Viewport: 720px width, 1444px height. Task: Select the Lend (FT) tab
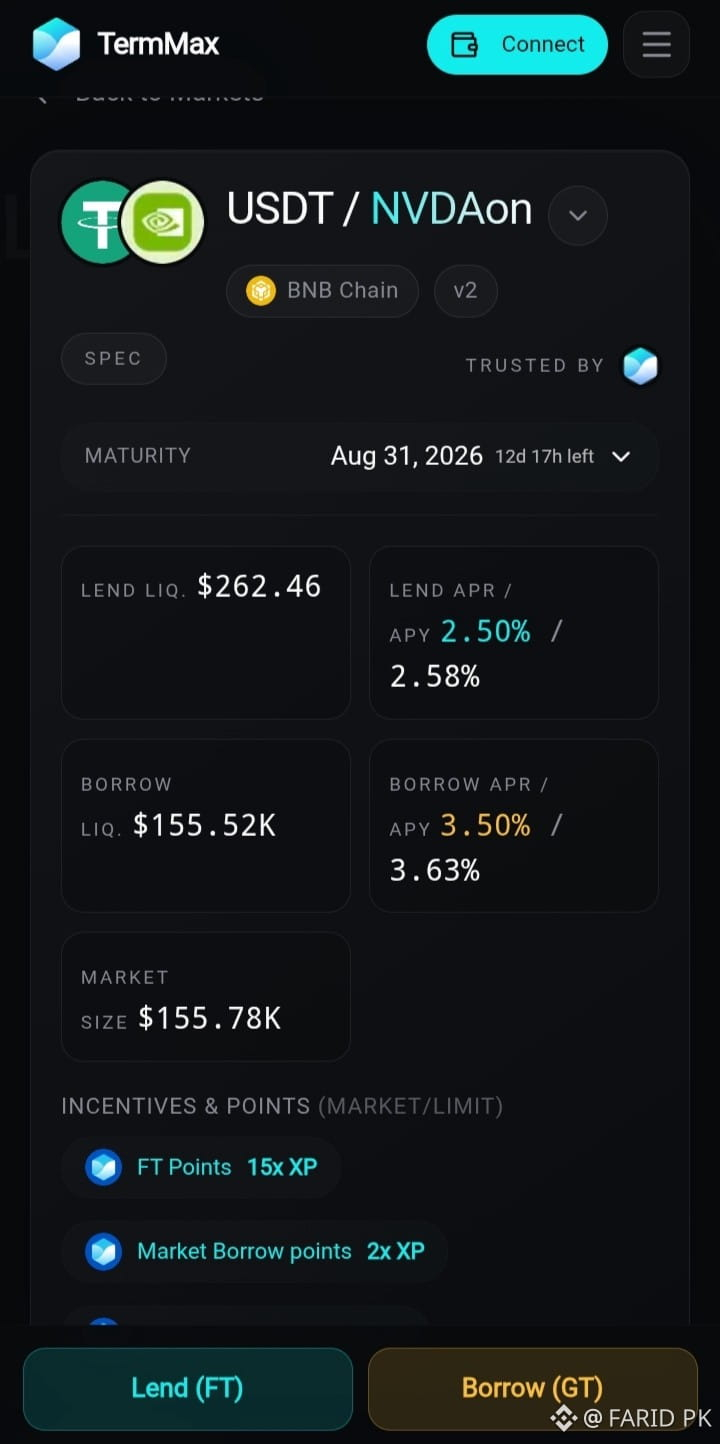tap(188, 1389)
